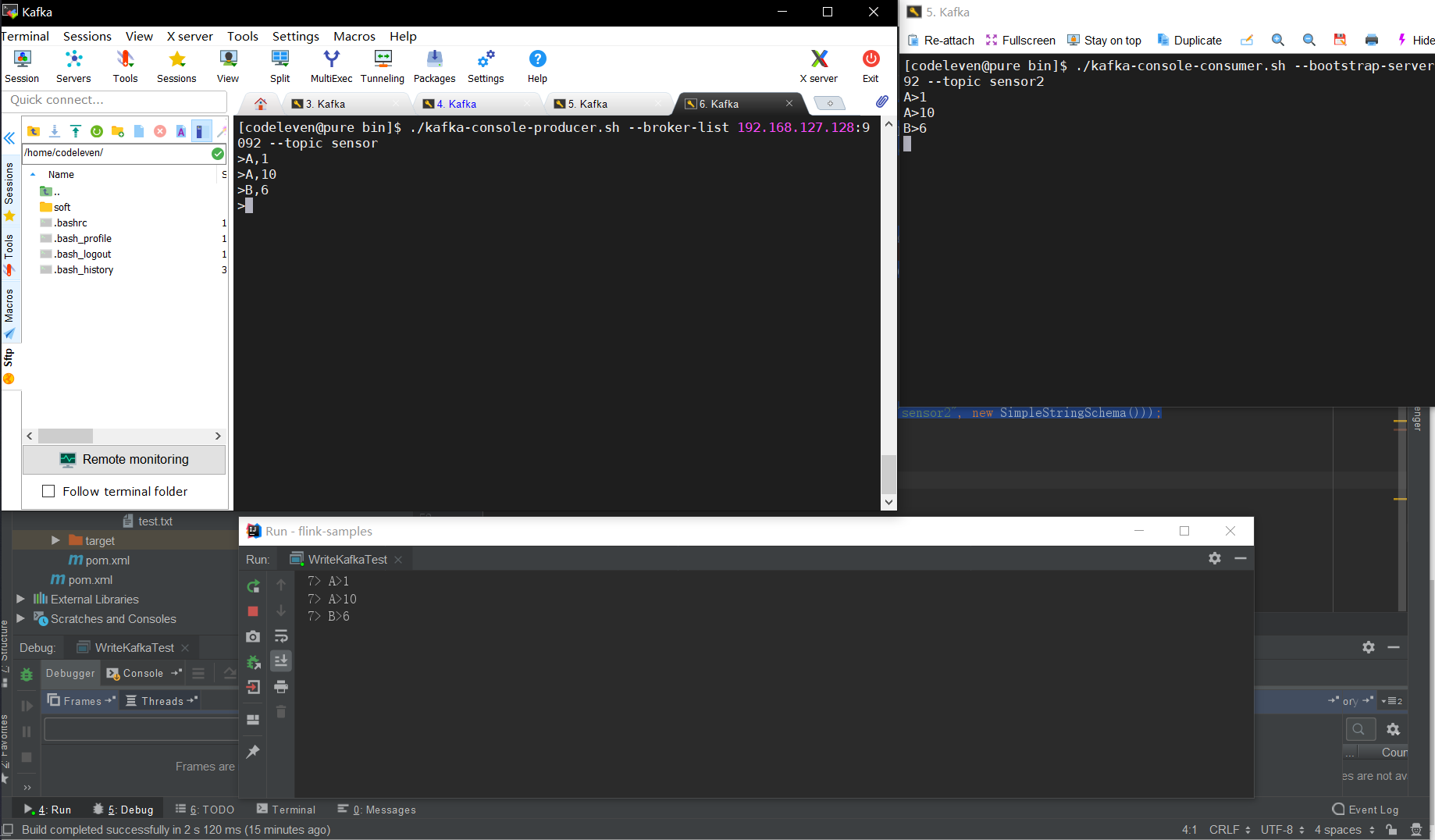Click Duplicate in detached Kafka window
This screenshot has height=840, width=1435.
(1189, 40)
